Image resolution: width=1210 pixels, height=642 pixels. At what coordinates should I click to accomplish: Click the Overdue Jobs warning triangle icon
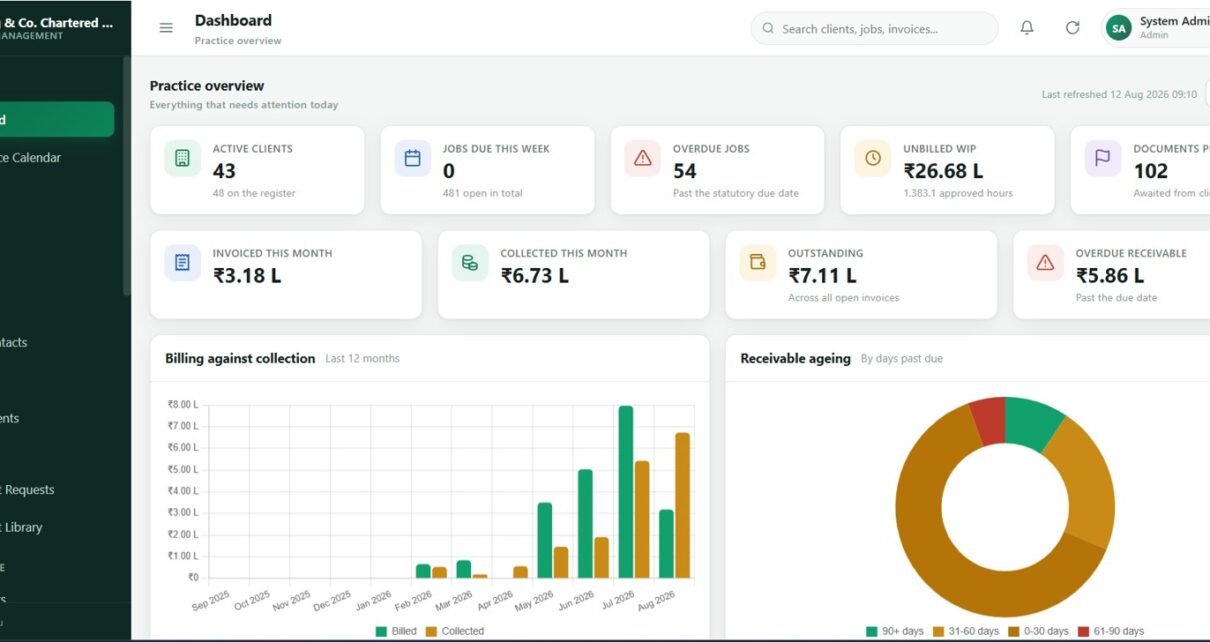(642, 158)
